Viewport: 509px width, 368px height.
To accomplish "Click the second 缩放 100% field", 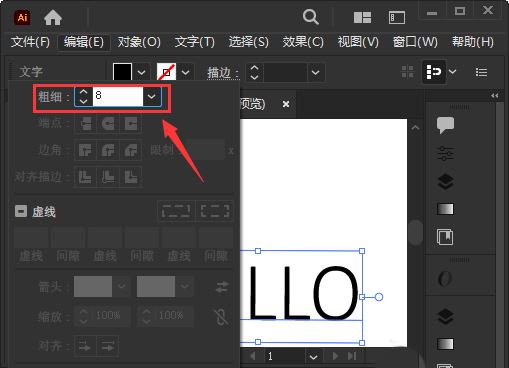I will click(x=171, y=316).
